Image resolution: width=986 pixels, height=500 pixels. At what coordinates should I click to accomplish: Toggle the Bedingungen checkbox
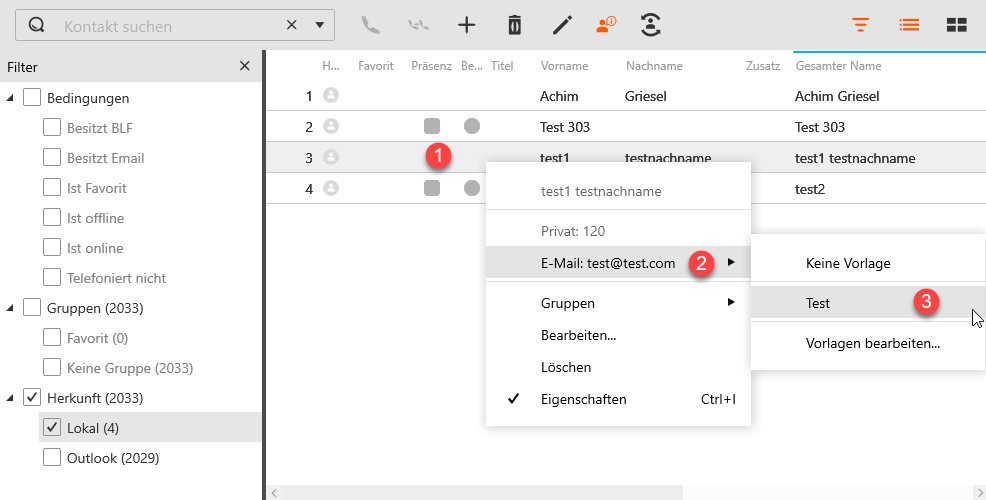pyautogui.click(x=32, y=97)
